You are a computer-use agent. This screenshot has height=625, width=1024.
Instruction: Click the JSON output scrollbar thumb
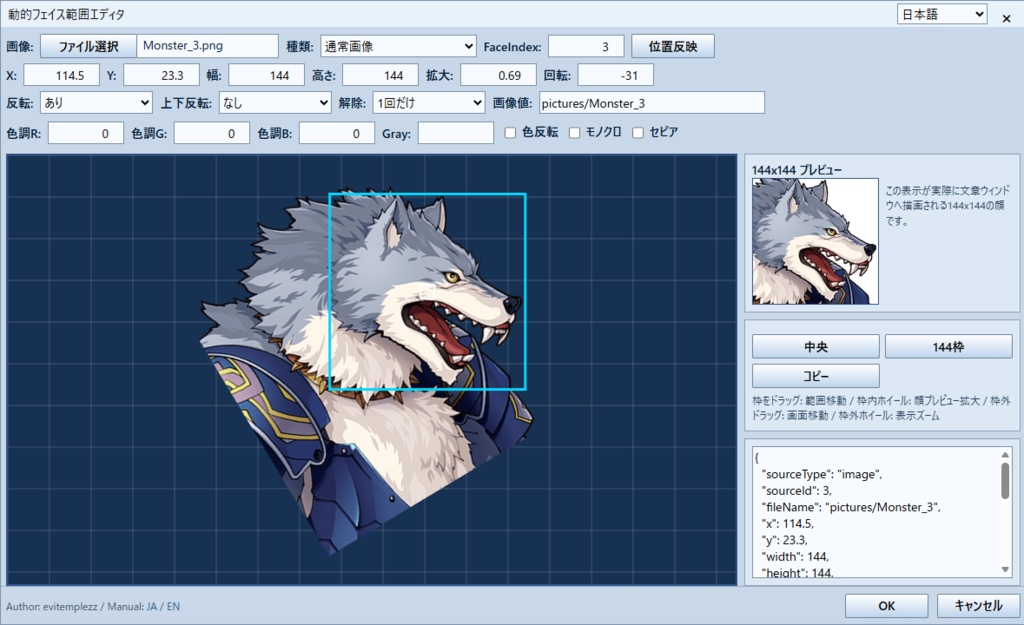coord(1005,481)
